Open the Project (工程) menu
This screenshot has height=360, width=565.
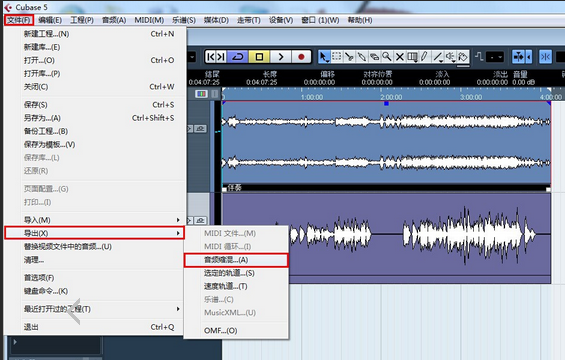(x=82, y=20)
